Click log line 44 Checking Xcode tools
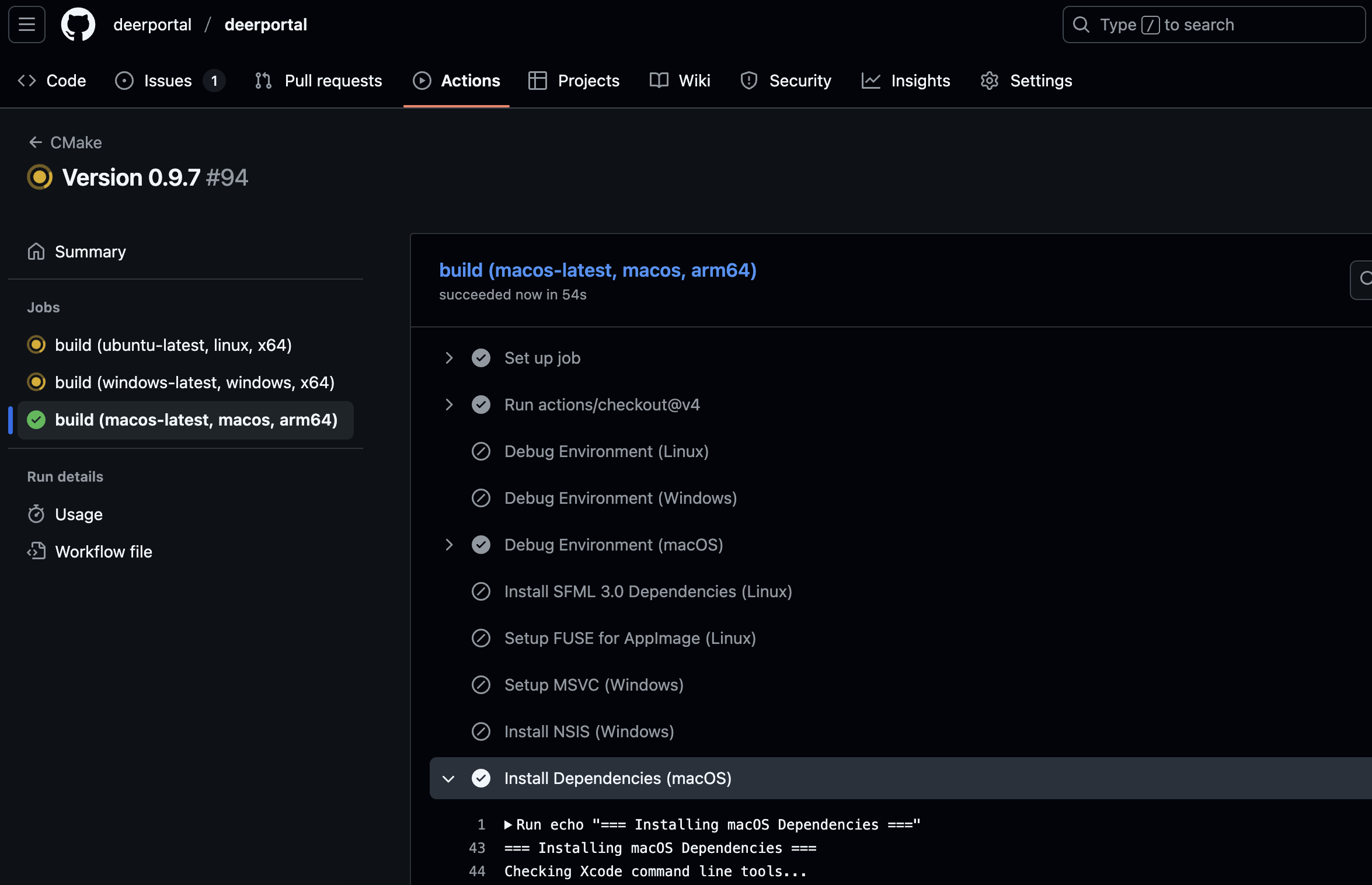Screen dimensions: 1372x885 (x=656, y=871)
